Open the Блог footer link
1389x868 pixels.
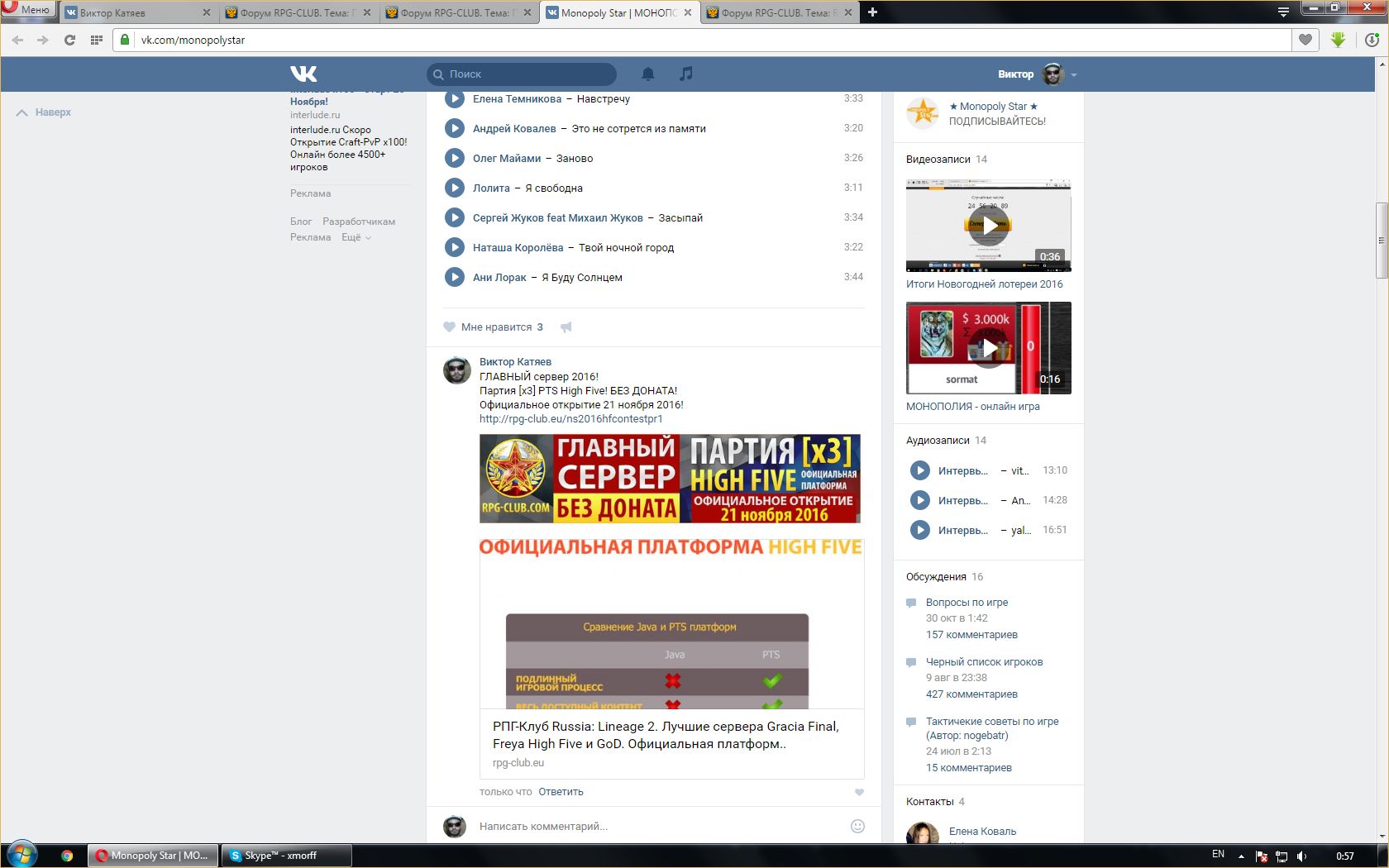click(301, 222)
